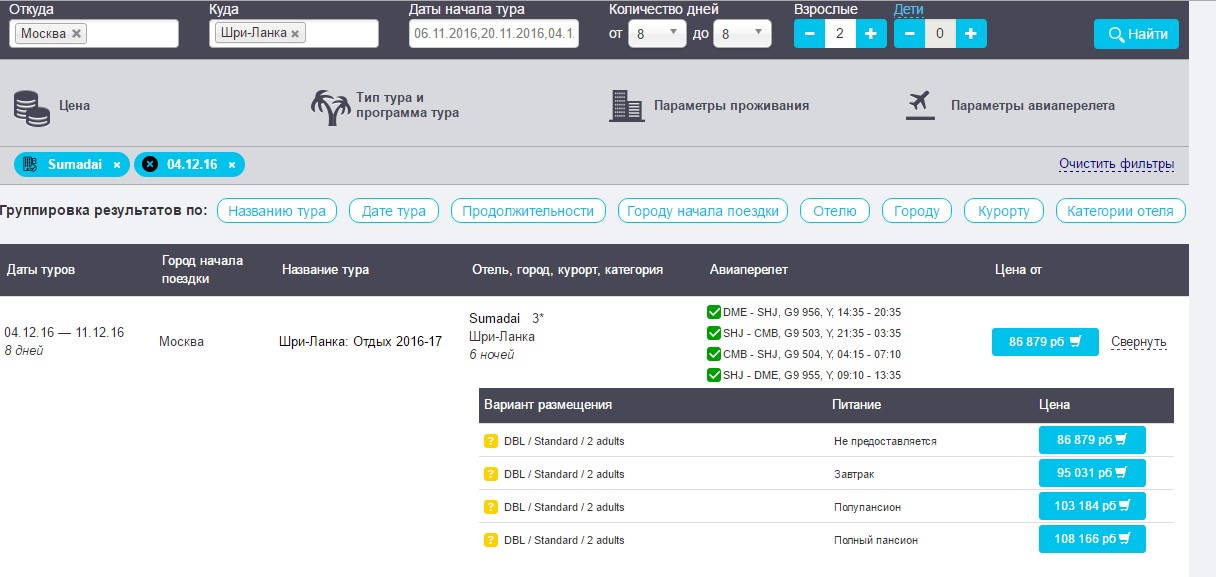Open the maximum days 'до' dropdown
The height and width of the screenshot is (577, 1216).
pos(742,34)
